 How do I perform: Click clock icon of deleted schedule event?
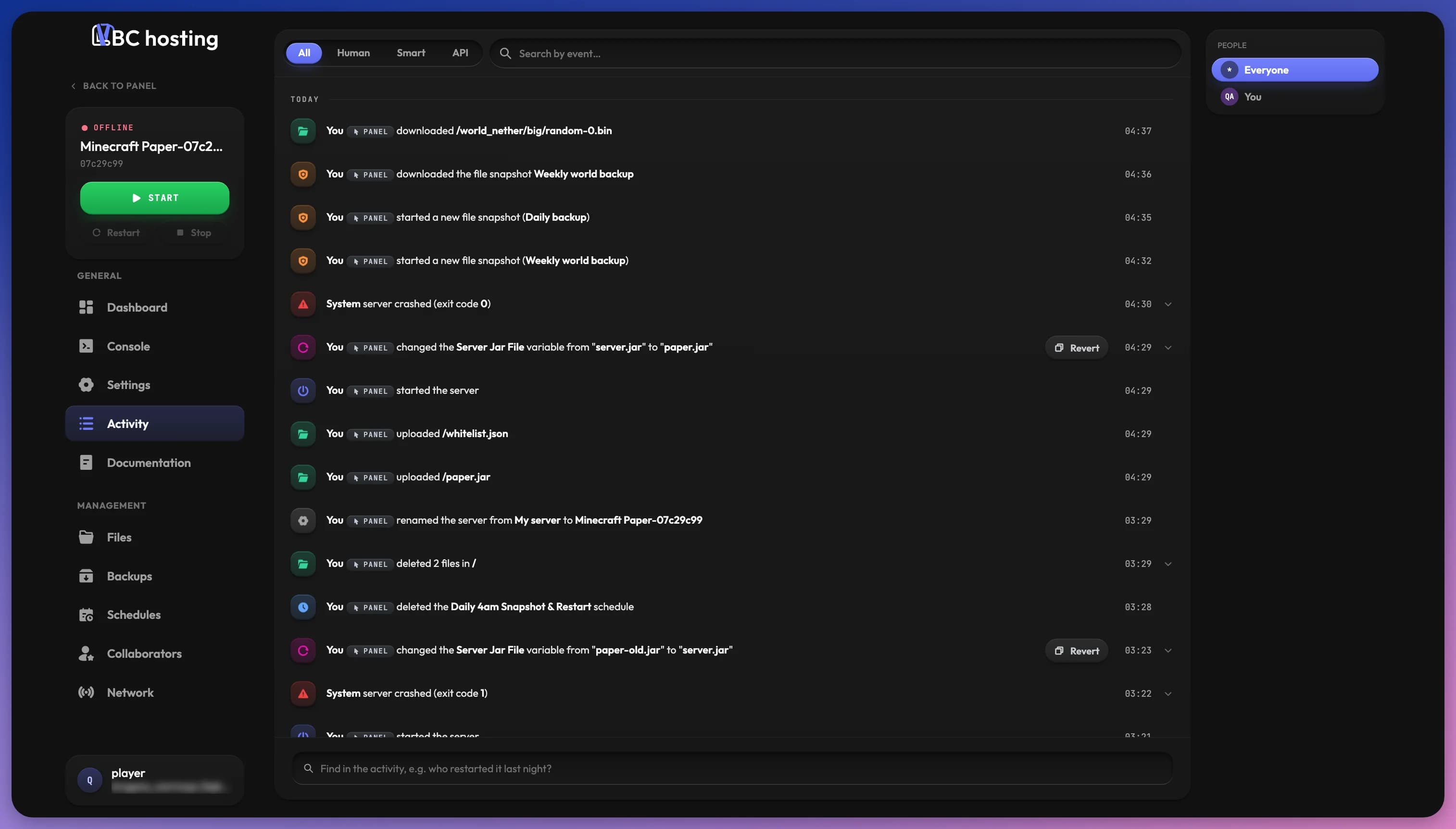pos(303,607)
